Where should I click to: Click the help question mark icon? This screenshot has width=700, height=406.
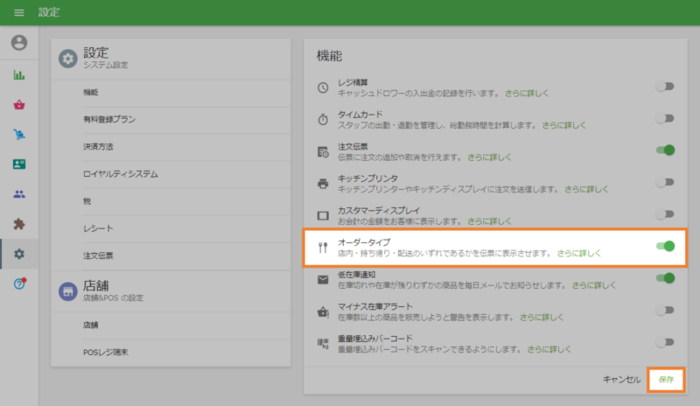tap(19, 285)
